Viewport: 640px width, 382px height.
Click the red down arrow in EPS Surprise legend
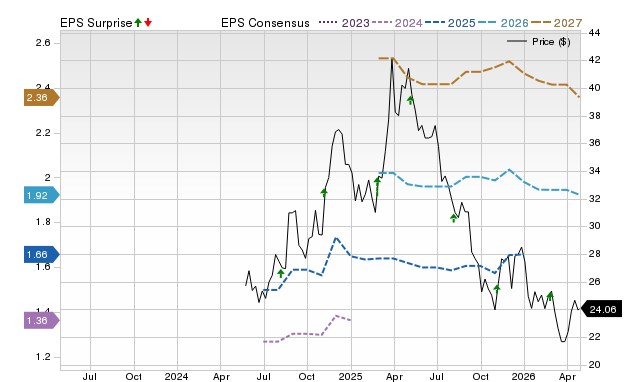coord(148,22)
